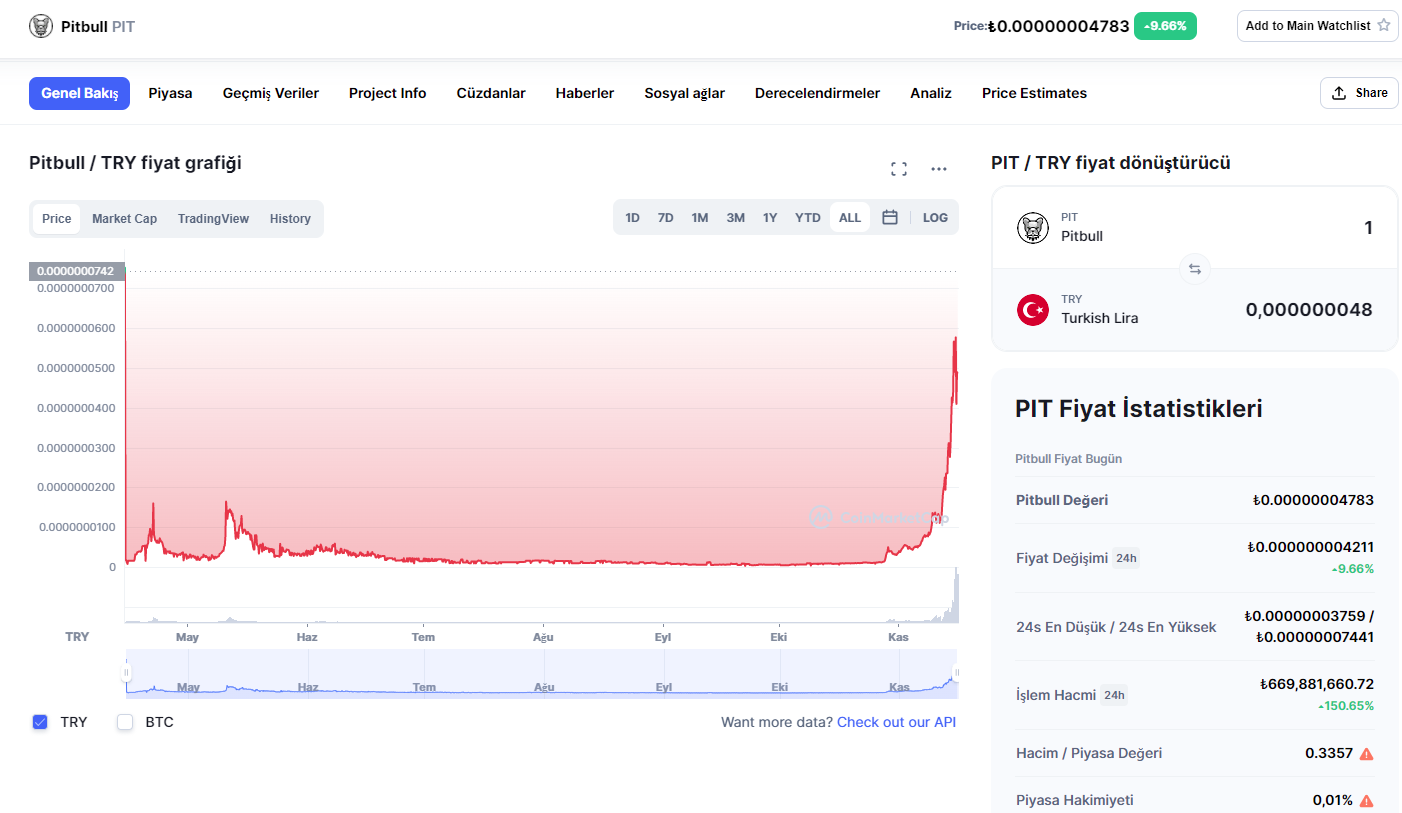Click the -9.66% price change badge in the header
Image resolution: width=1402 pixels, height=813 pixels.
pos(1165,26)
